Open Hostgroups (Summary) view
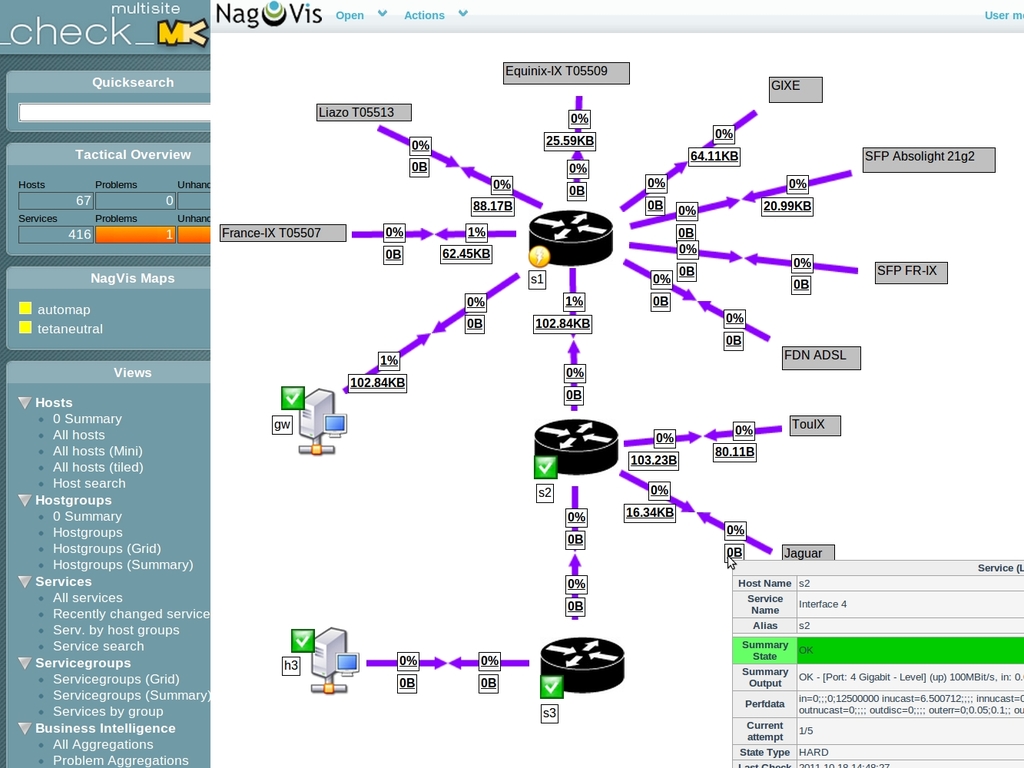The image size is (1024, 768). pos(123,565)
